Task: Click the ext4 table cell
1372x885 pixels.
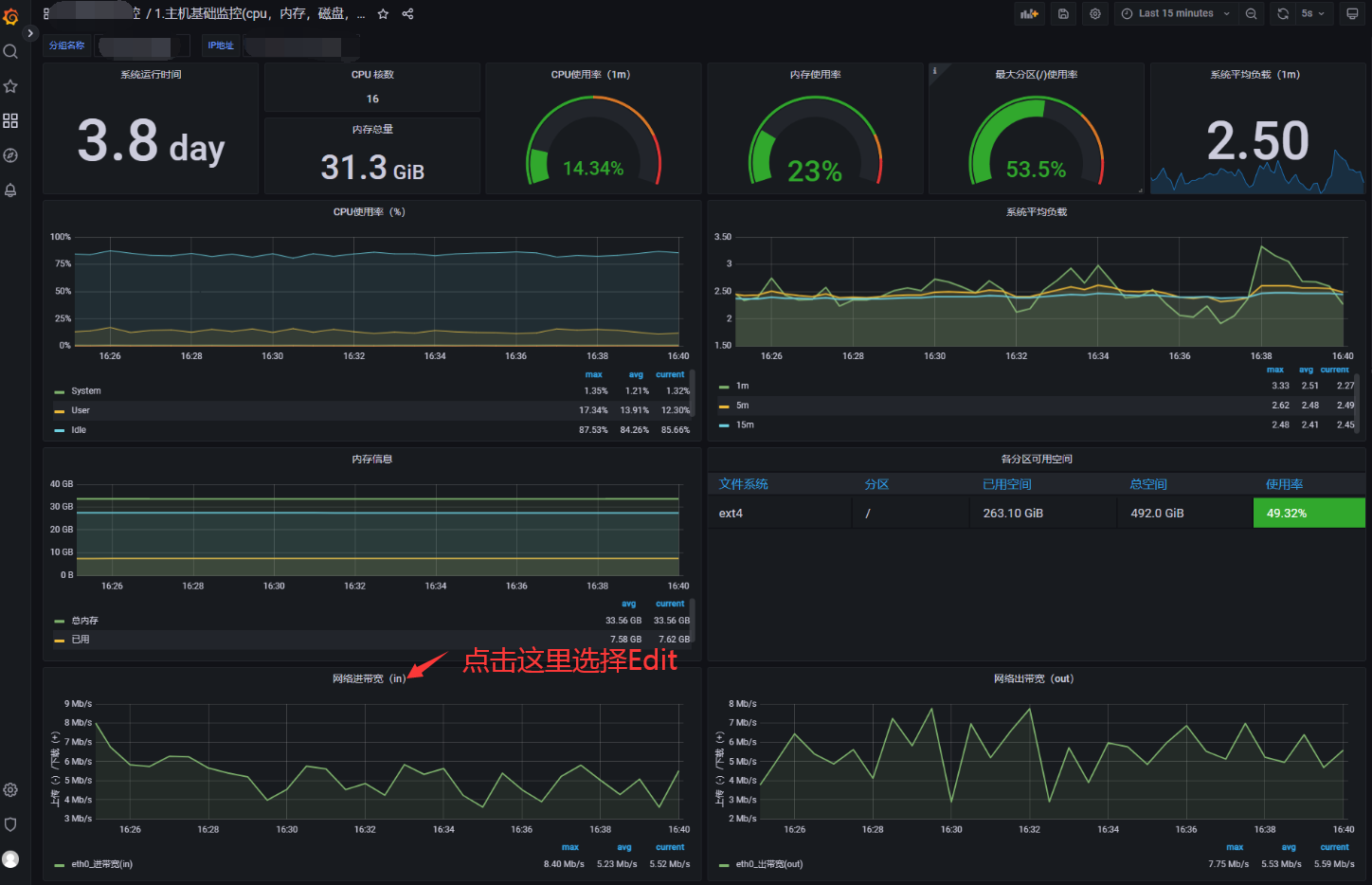Action: [x=780, y=514]
